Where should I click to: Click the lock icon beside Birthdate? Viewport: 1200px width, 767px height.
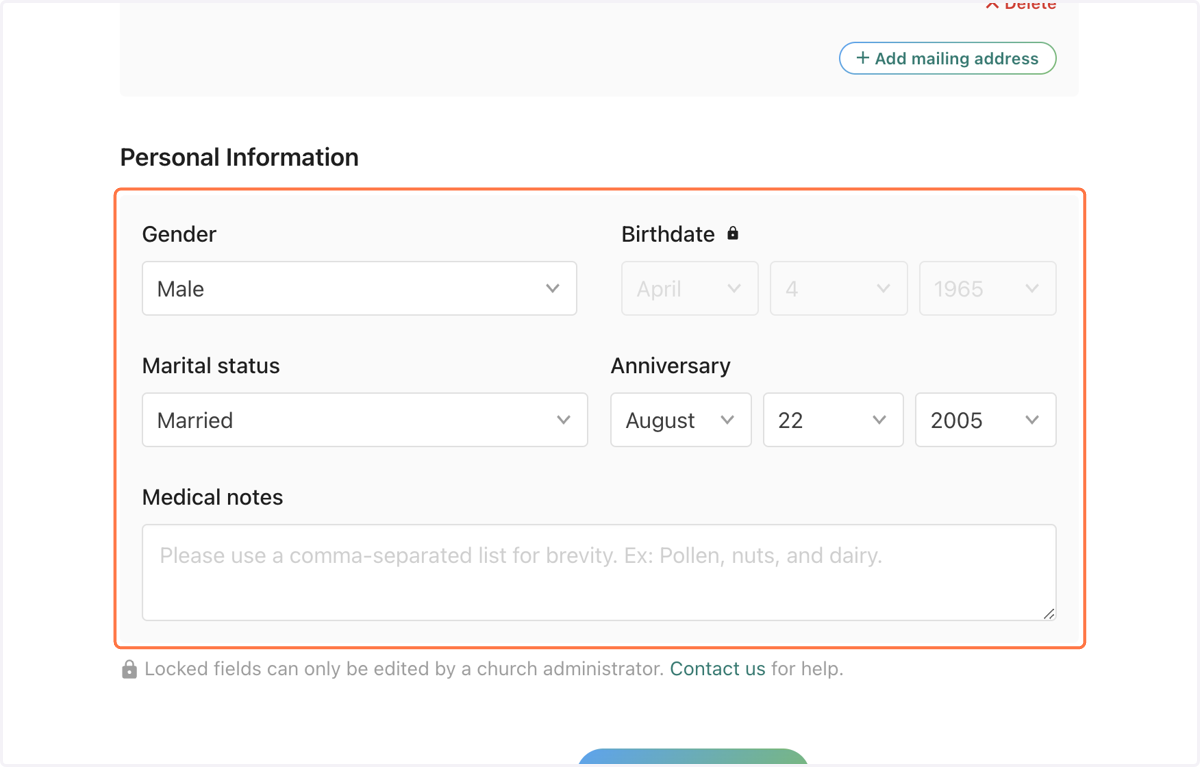733,233
